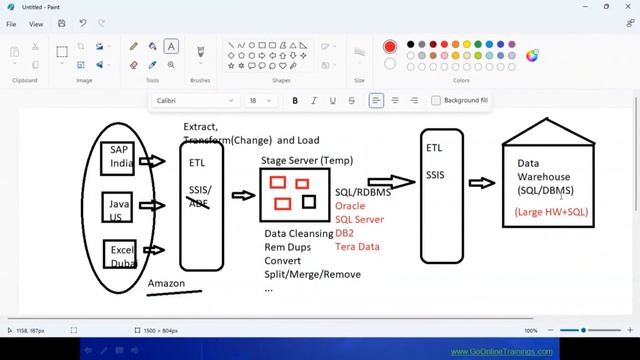Choose the purple palette color
Viewport: 640px width, 360px height.
[x=512, y=44]
